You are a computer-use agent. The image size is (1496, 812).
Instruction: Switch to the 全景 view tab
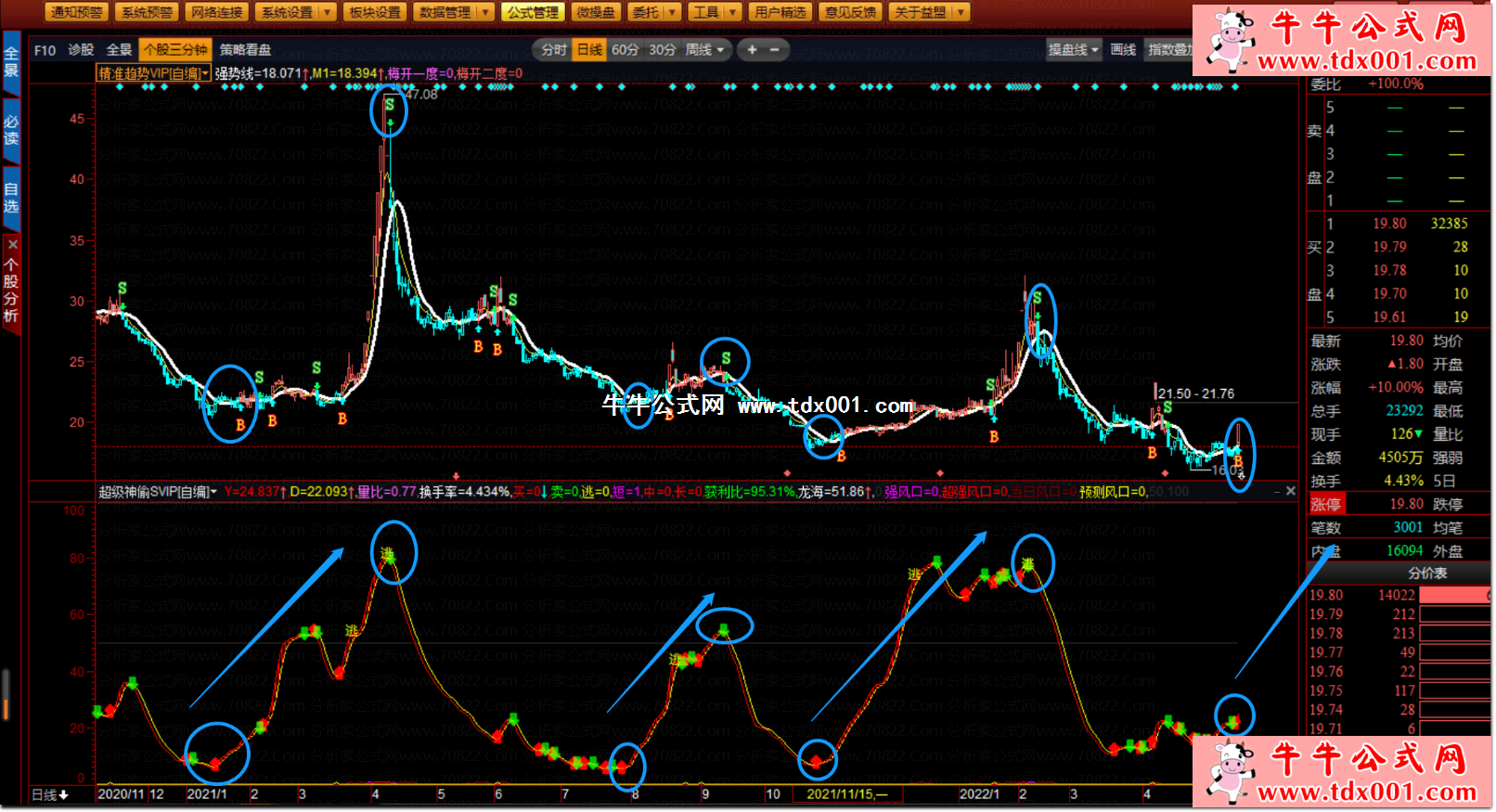tap(119, 50)
